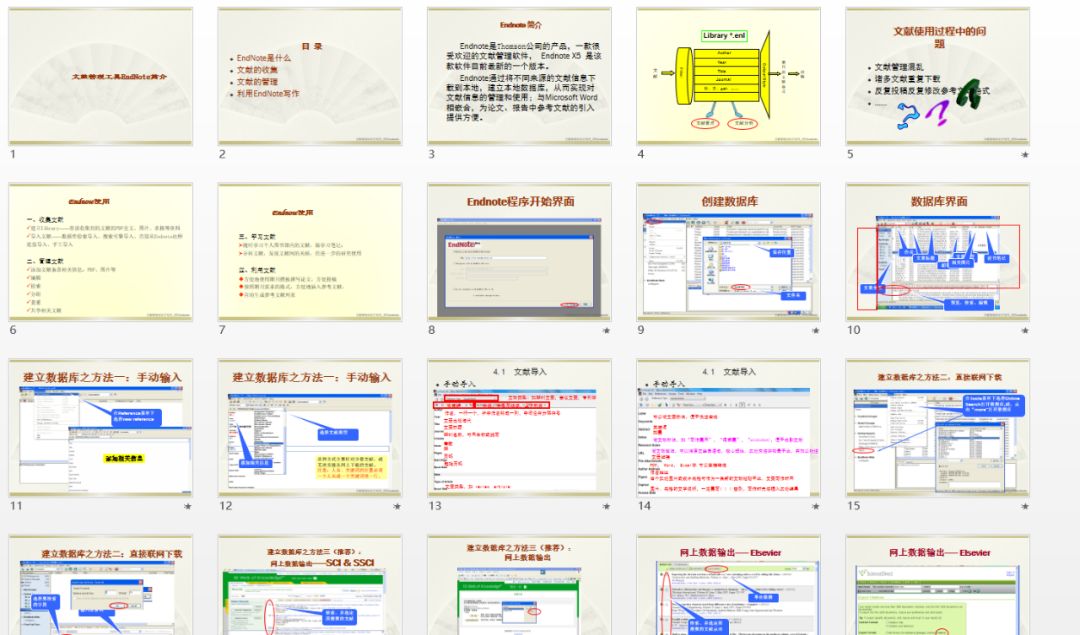Select bottom-row slide titled 方法二：直接联网下载
Screen dimensions: 1080x635
click(101, 585)
